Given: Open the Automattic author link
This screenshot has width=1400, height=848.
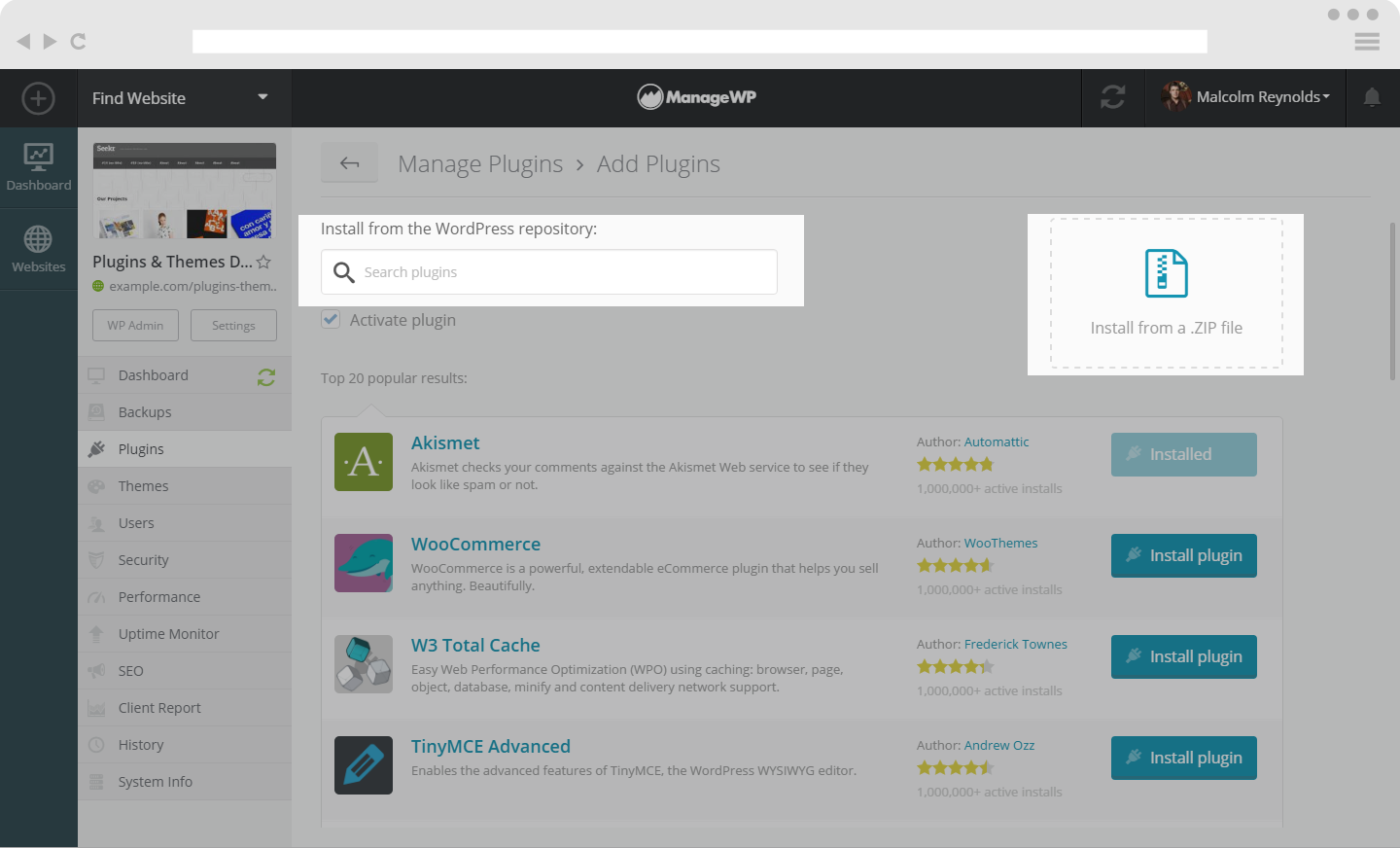Looking at the screenshot, I should [x=997, y=442].
